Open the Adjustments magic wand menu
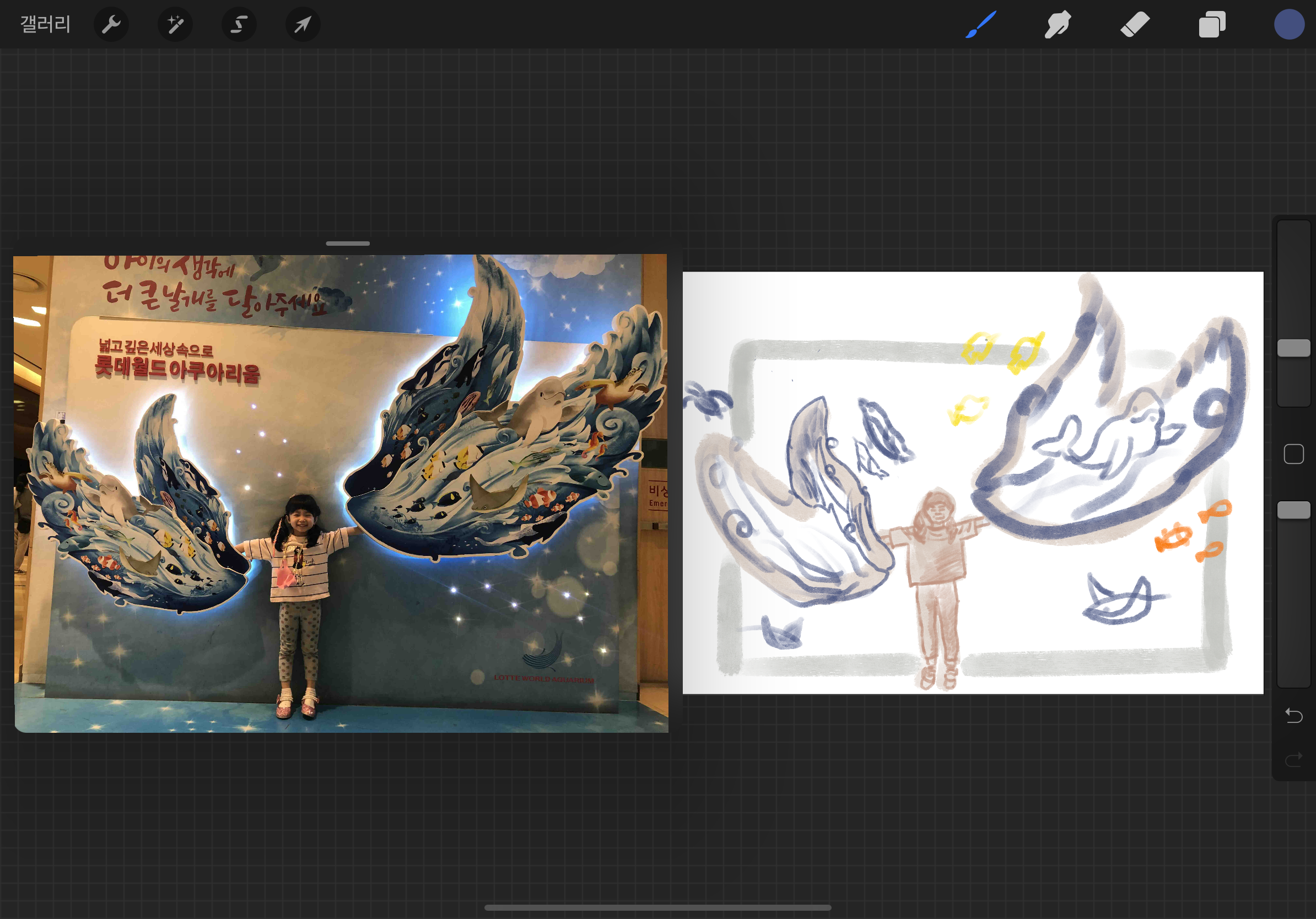The width and height of the screenshot is (1316, 919). coord(175,25)
